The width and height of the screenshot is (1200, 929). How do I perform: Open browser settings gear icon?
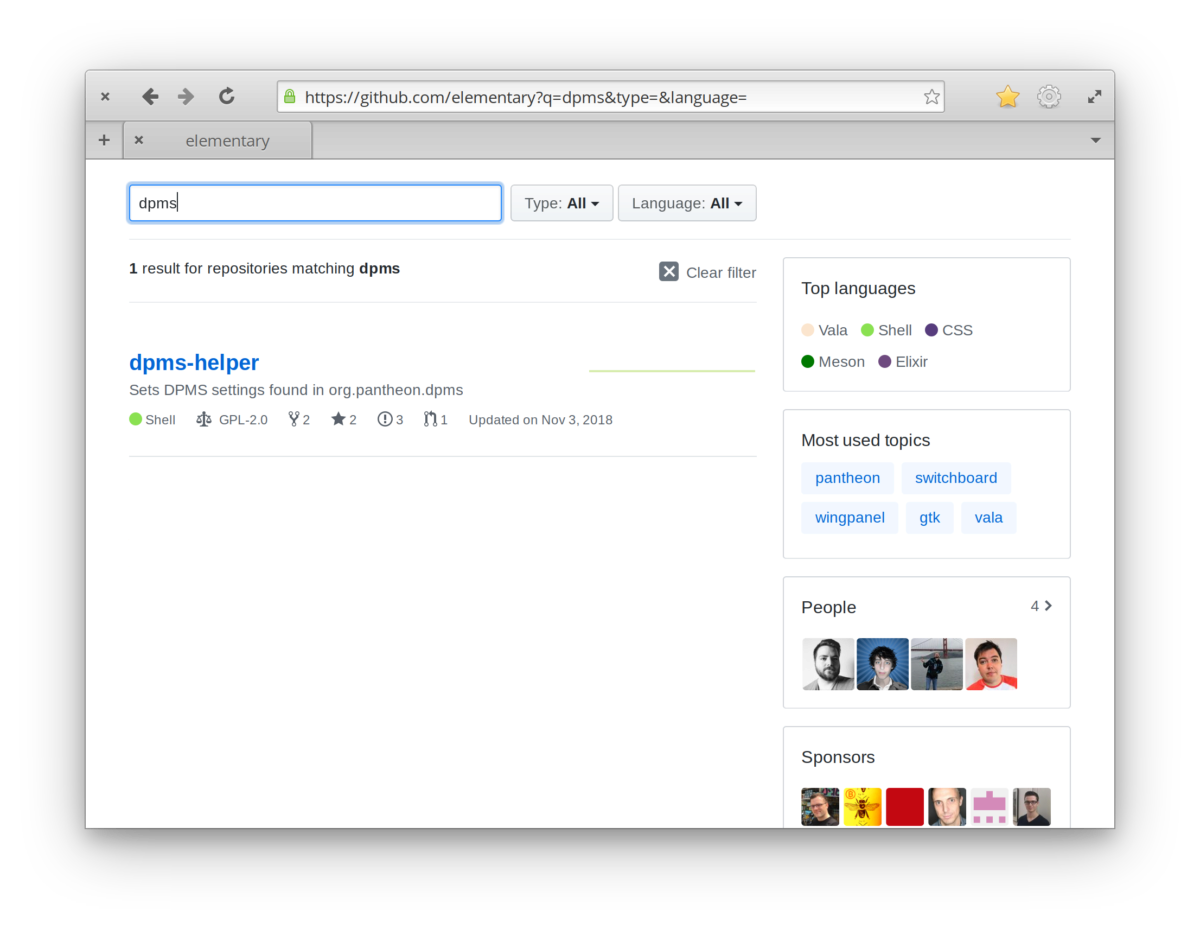click(x=1048, y=96)
